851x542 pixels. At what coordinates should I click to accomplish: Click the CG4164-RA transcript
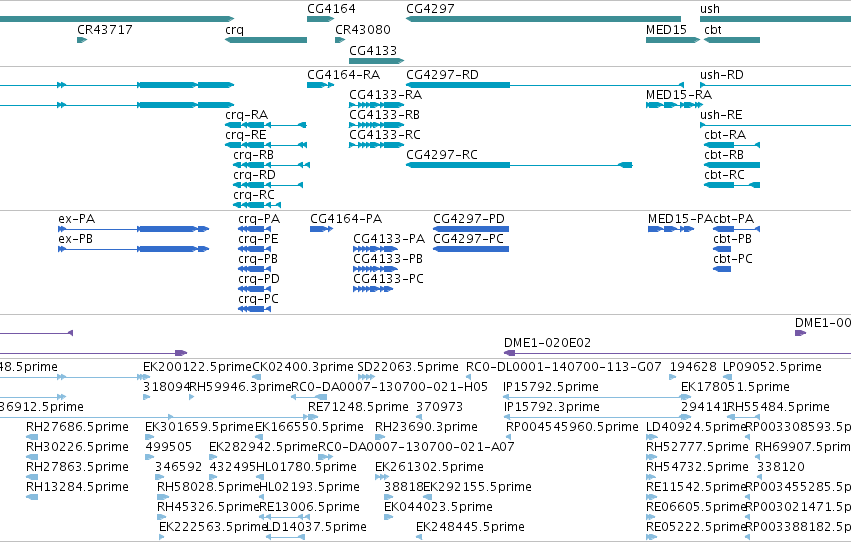pos(320,85)
